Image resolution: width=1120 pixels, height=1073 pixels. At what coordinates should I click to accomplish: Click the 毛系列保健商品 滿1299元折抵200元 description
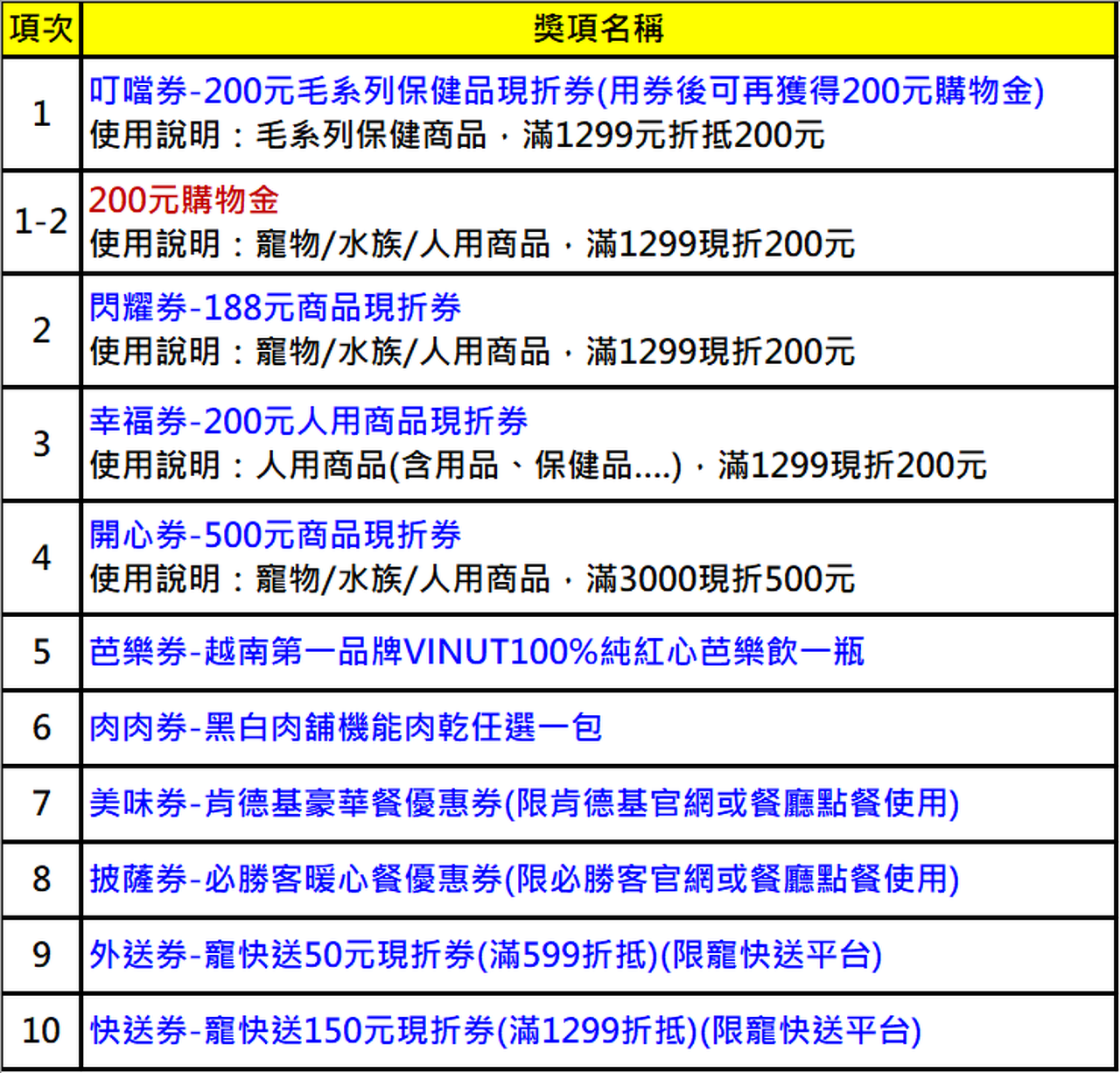pos(457,136)
